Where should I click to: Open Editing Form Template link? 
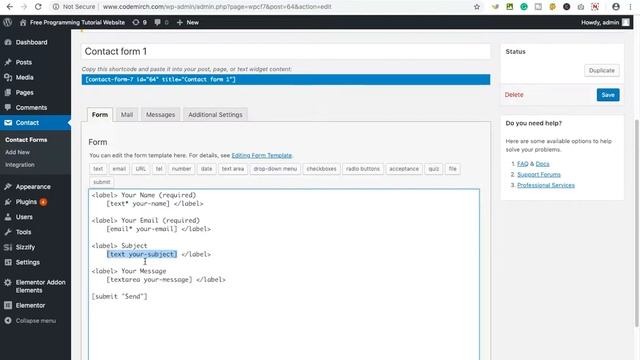262,156
